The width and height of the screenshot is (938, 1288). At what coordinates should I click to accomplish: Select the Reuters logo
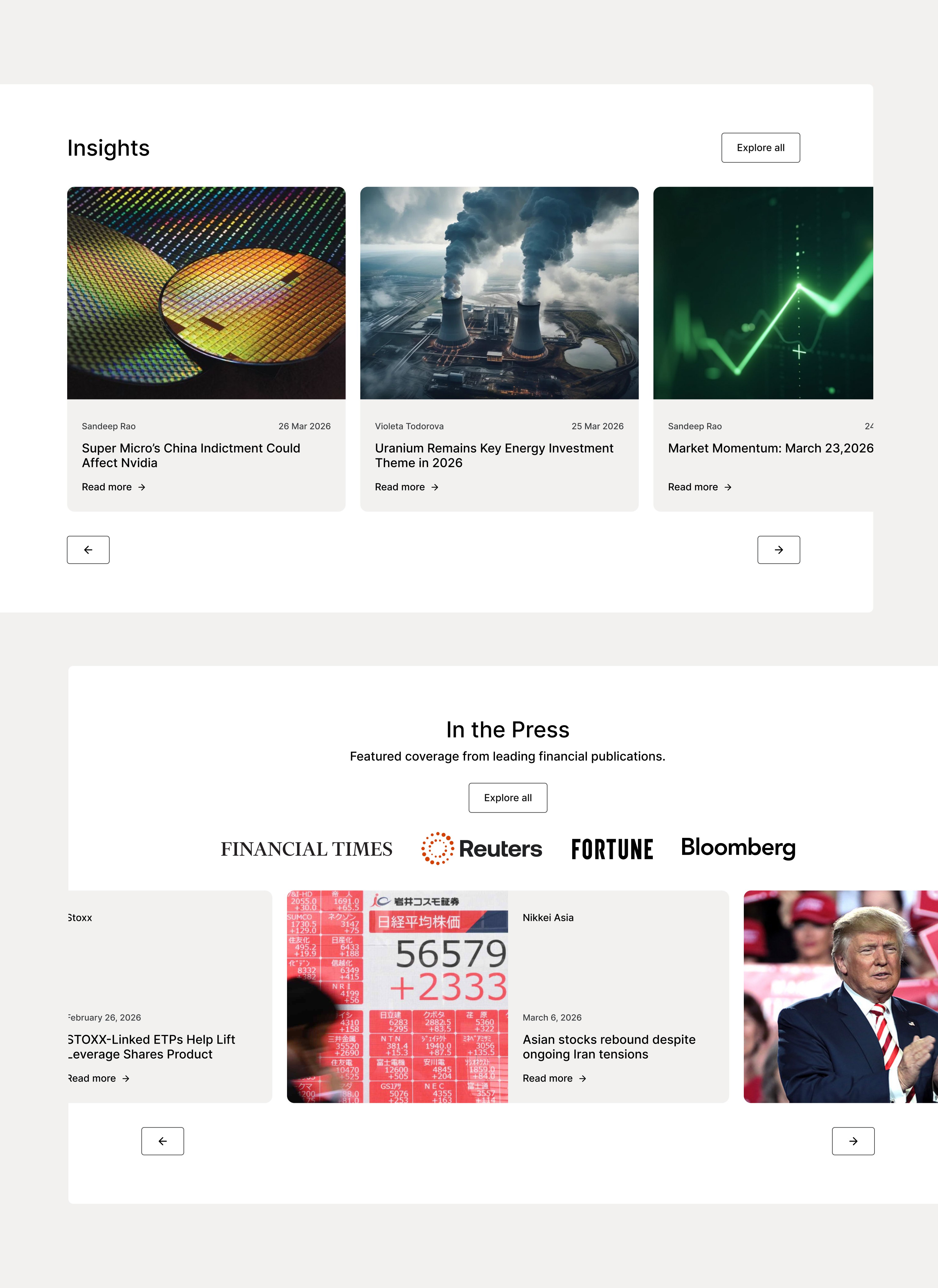coord(482,849)
